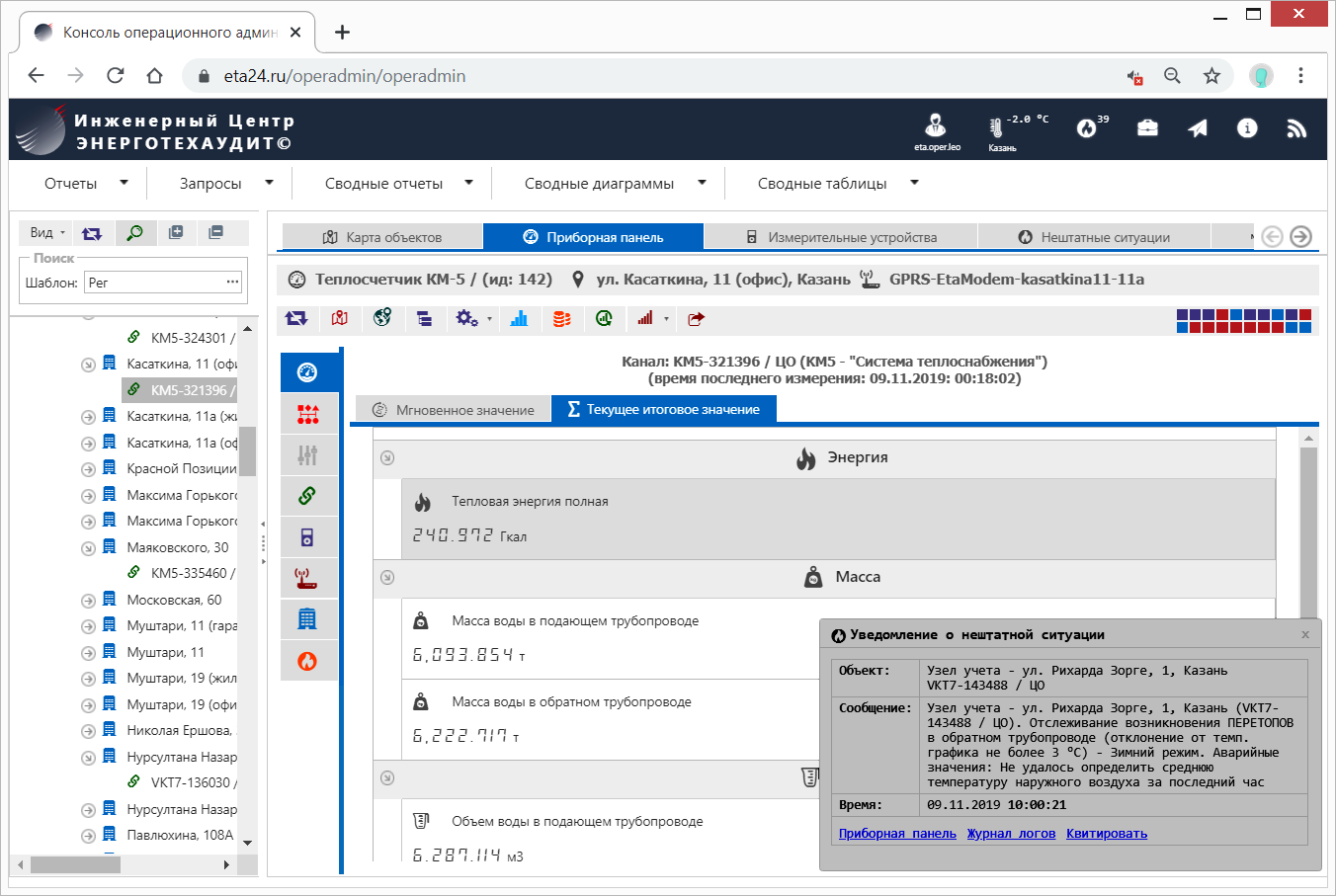The image size is (1336, 896).
Task: Collapse the Энергия section
Action: (387, 457)
